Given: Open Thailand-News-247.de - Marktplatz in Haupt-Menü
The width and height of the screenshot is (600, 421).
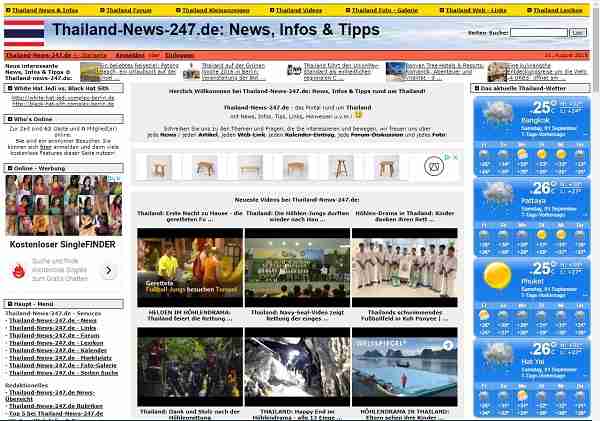Looking at the screenshot, I should click(x=60, y=358).
